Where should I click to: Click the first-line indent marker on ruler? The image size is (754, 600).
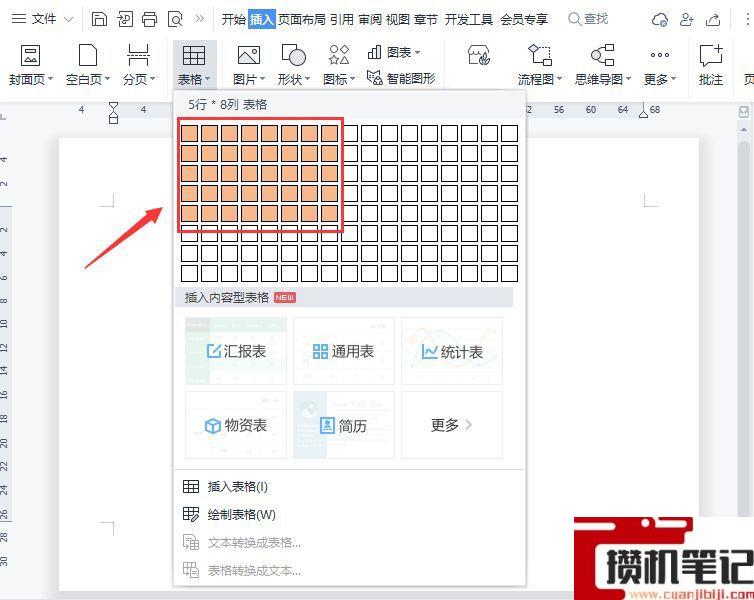[x=113, y=107]
